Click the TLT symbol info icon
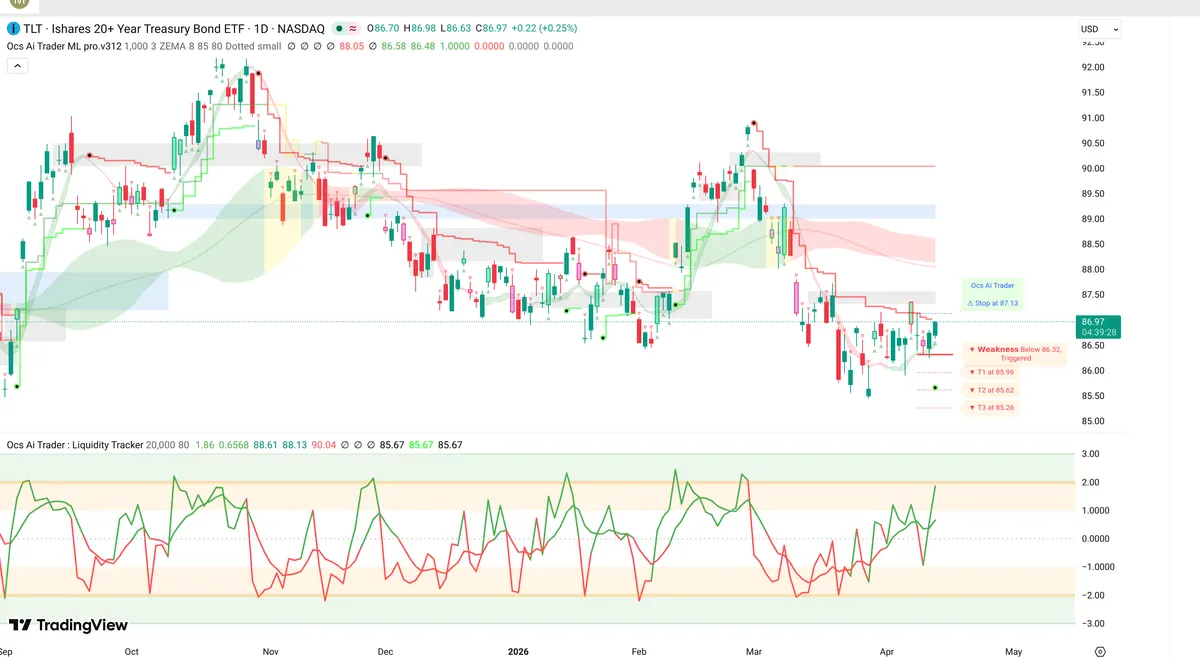1200x658 pixels. point(12,30)
